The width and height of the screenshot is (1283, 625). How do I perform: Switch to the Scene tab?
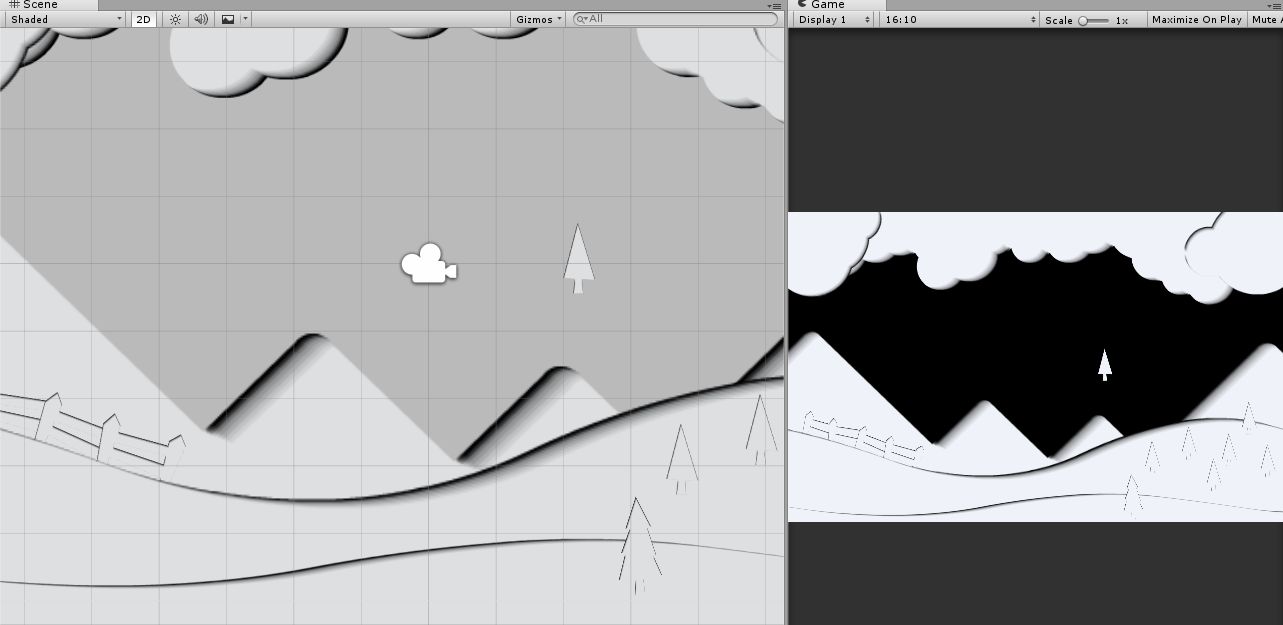coord(33,4)
